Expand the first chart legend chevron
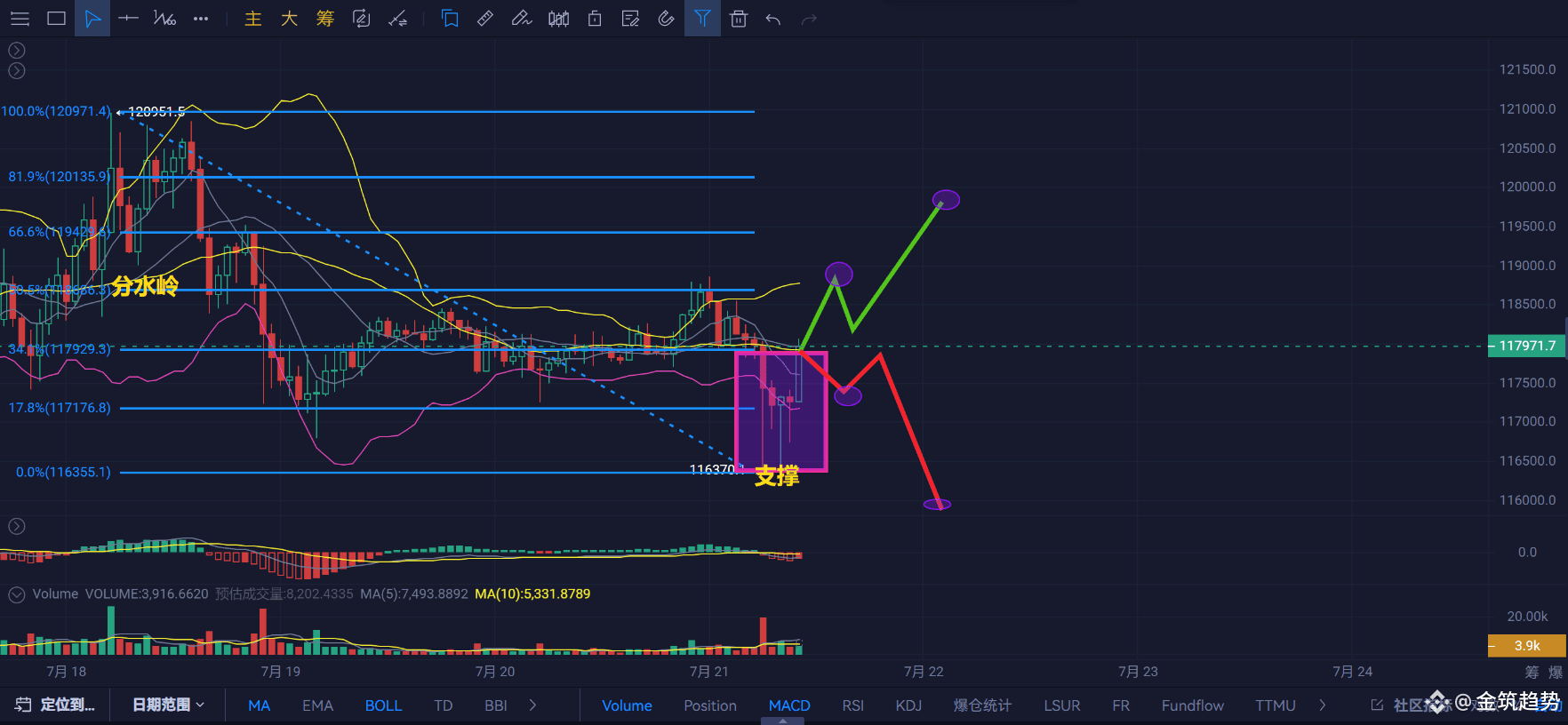 pos(16,51)
